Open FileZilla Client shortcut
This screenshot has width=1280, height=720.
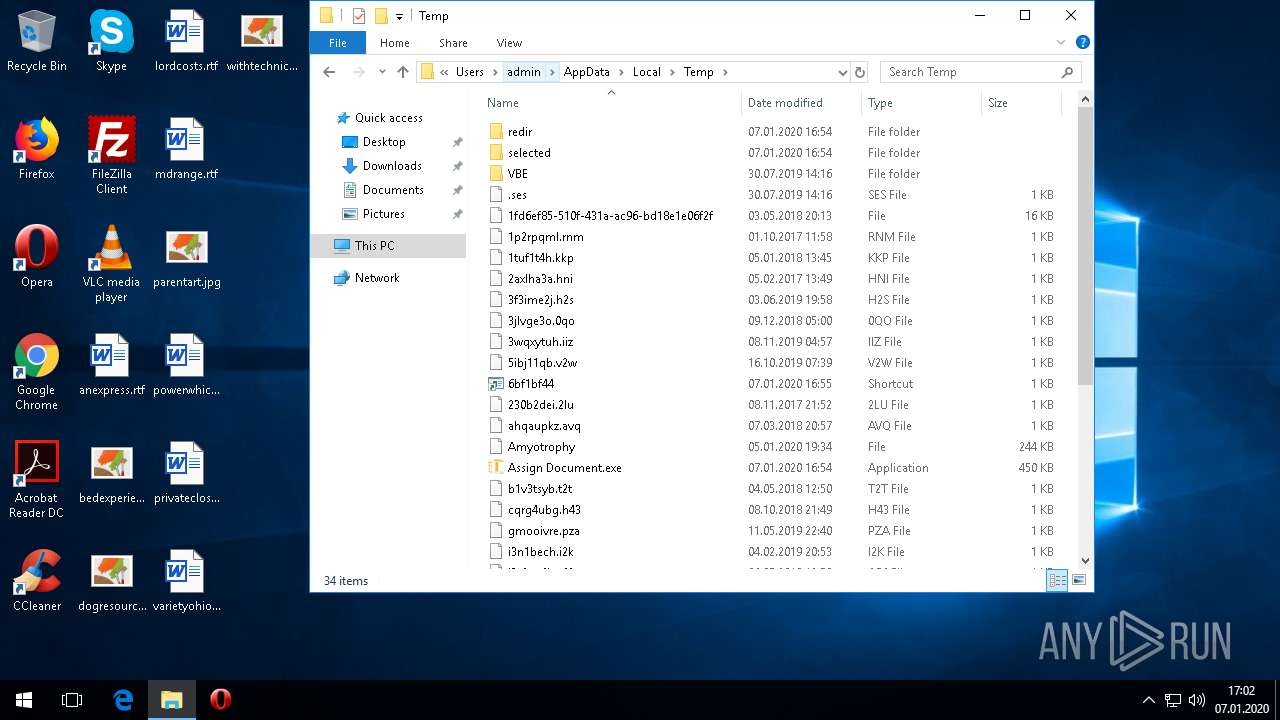(111, 156)
